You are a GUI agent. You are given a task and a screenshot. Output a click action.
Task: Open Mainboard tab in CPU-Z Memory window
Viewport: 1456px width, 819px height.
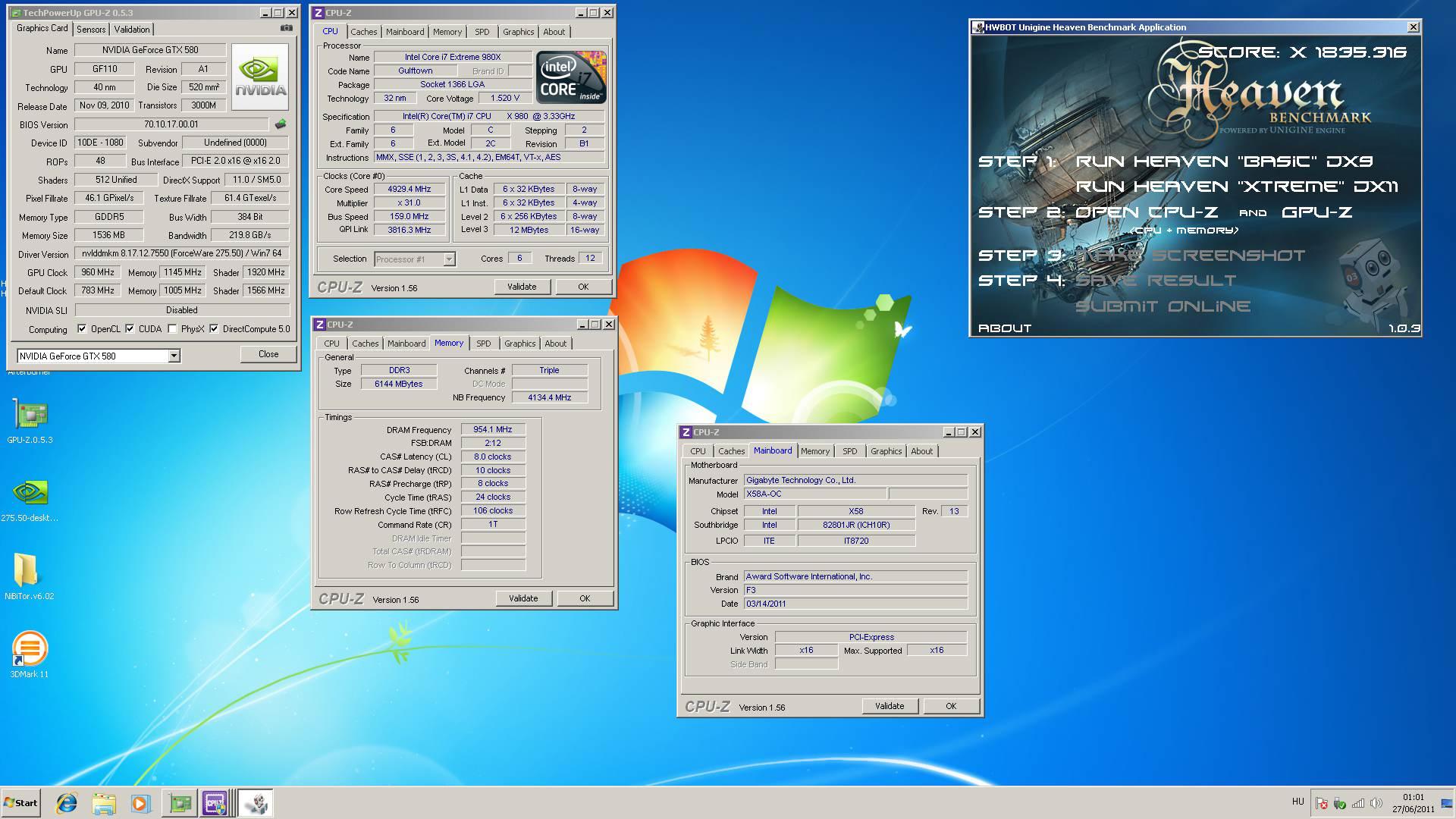[x=406, y=344]
